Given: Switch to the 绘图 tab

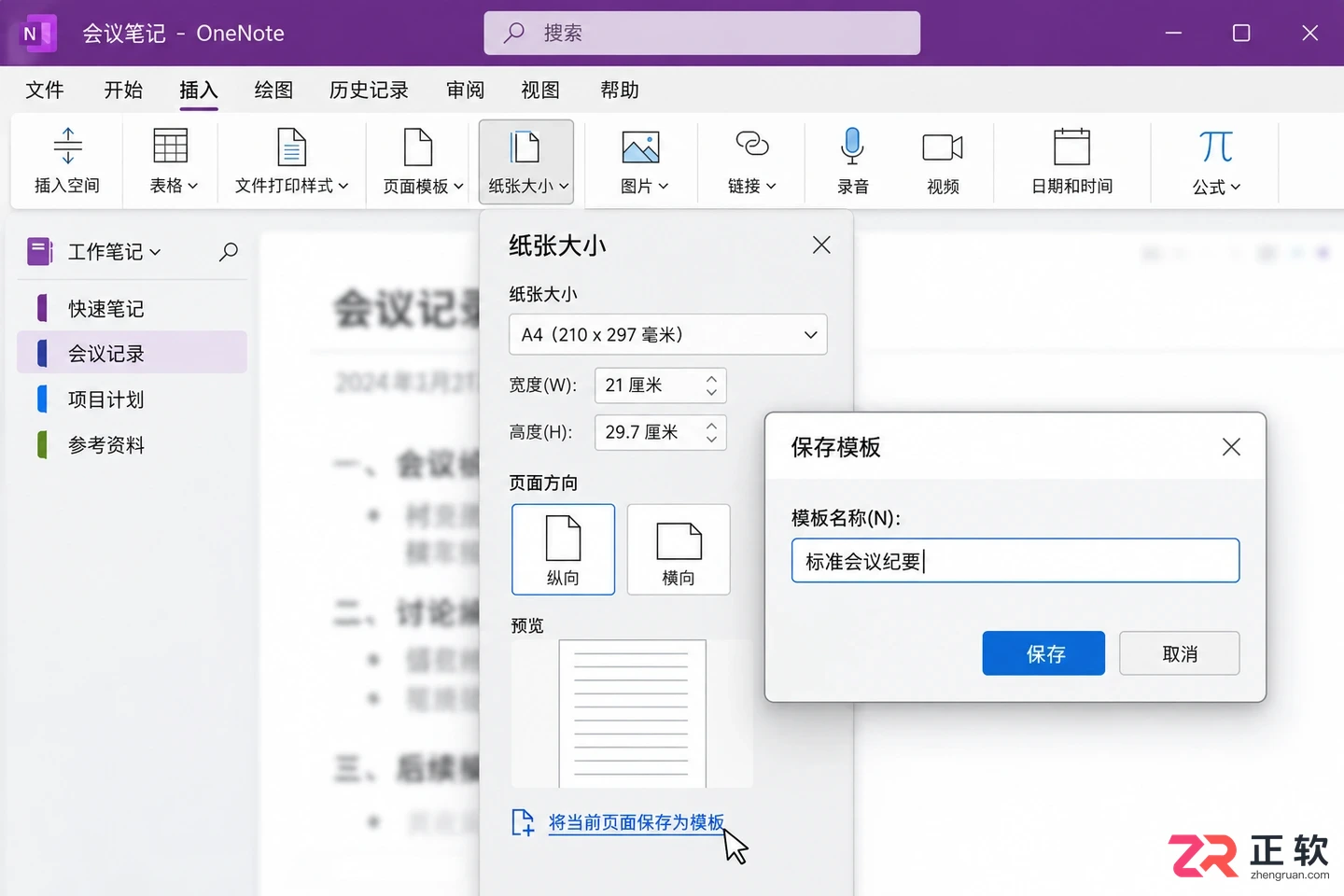Looking at the screenshot, I should point(273,90).
